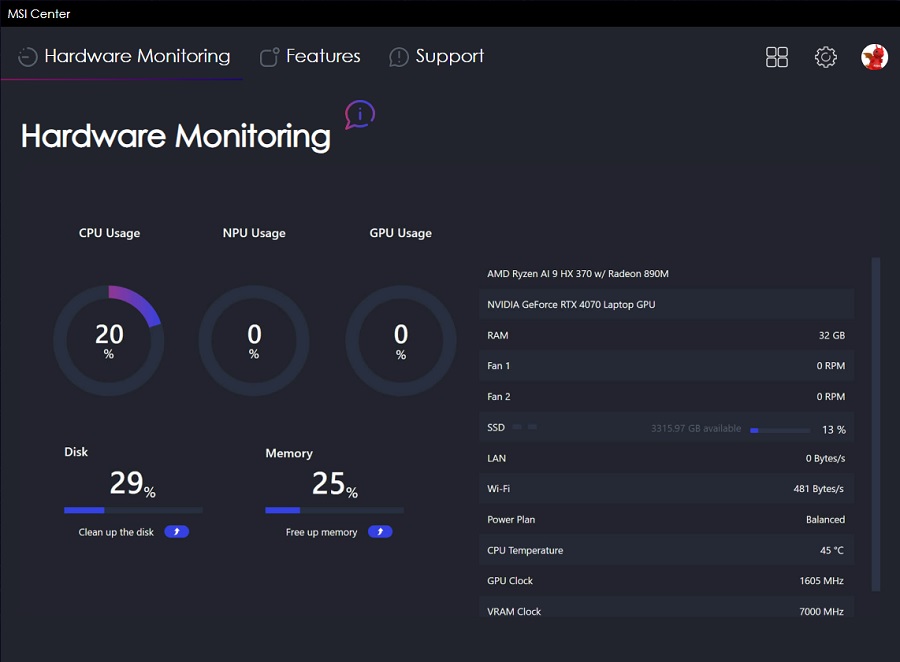The height and width of the screenshot is (662, 900).
Task: Click the Free up memory label
Action: point(321,532)
